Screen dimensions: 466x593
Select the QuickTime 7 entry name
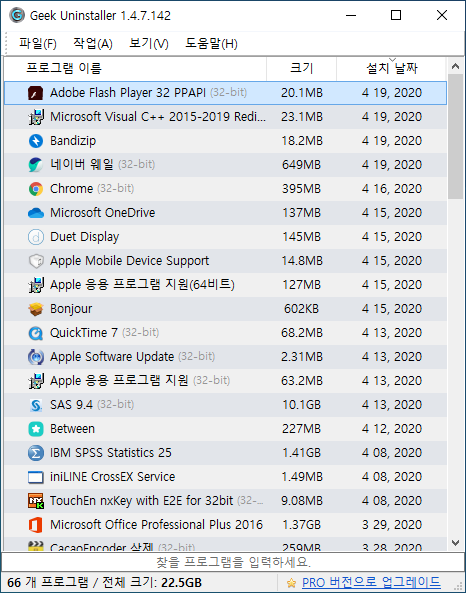(x=84, y=333)
